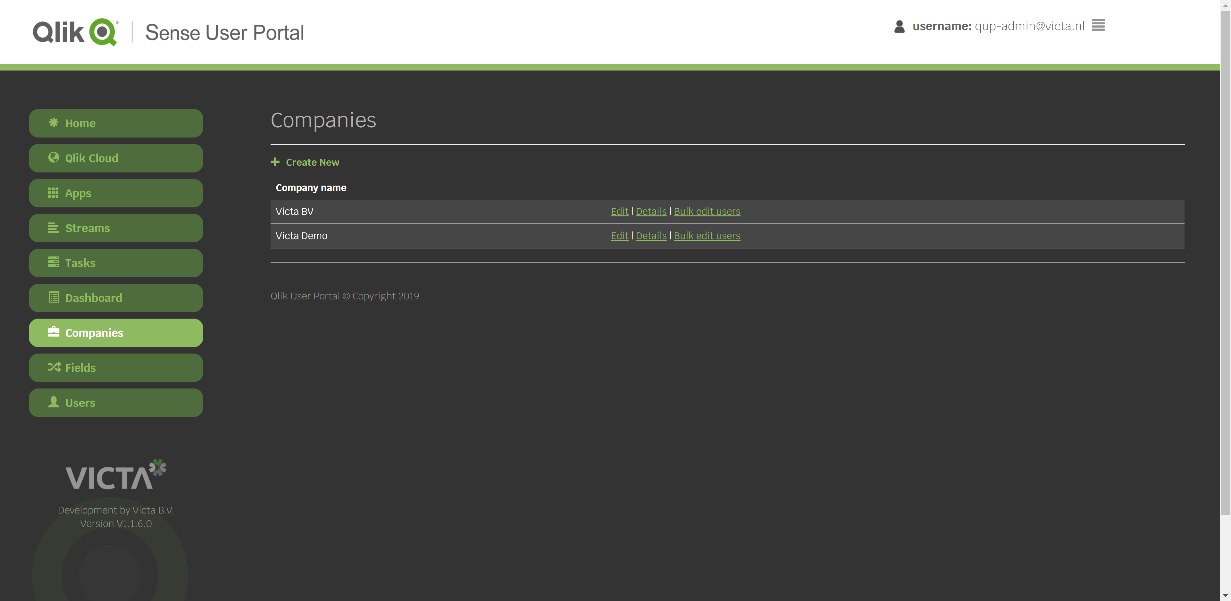1231x601 pixels.
Task: Bulk edit users for Victa BV
Action: [x=707, y=212]
